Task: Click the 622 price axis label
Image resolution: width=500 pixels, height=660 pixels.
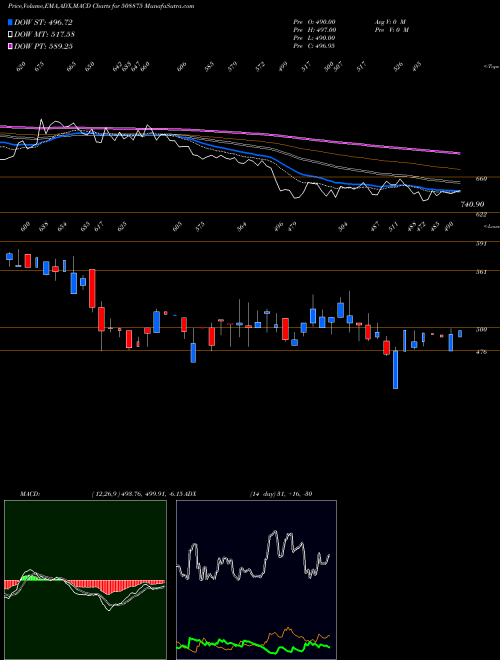Action: [x=481, y=215]
